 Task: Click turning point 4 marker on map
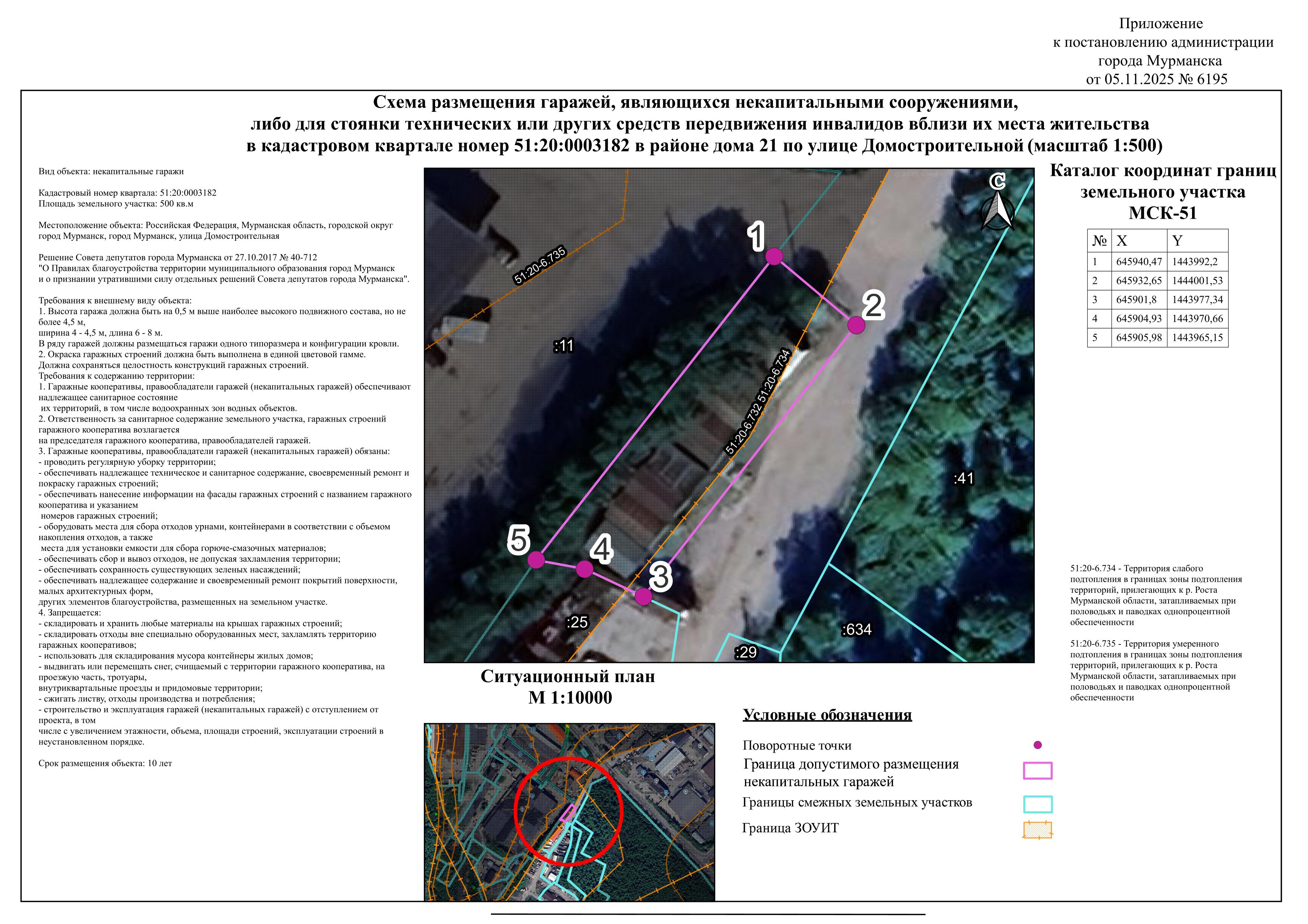pos(585,569)
